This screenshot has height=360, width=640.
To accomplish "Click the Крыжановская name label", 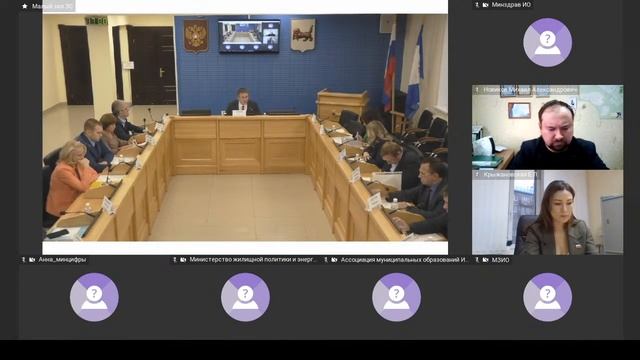I will 510,175.
